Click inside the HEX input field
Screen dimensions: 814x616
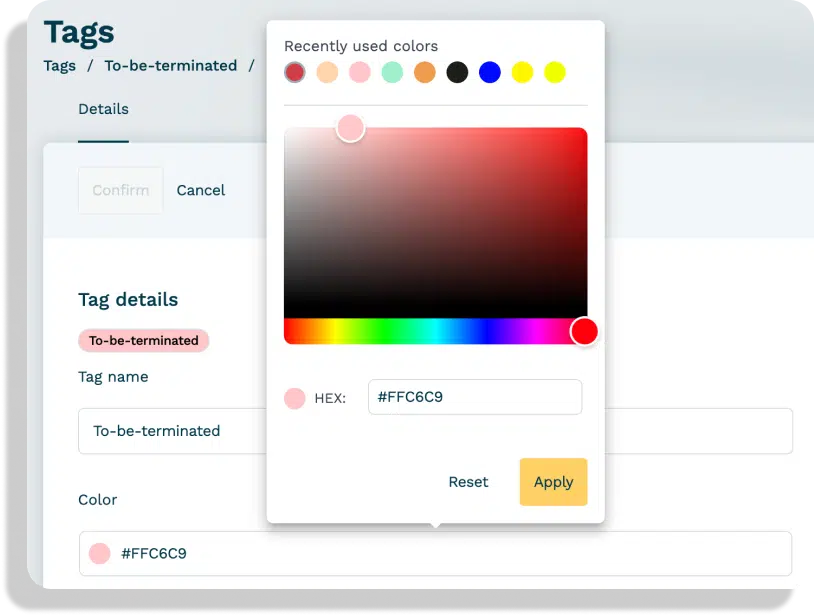[474, 397]
